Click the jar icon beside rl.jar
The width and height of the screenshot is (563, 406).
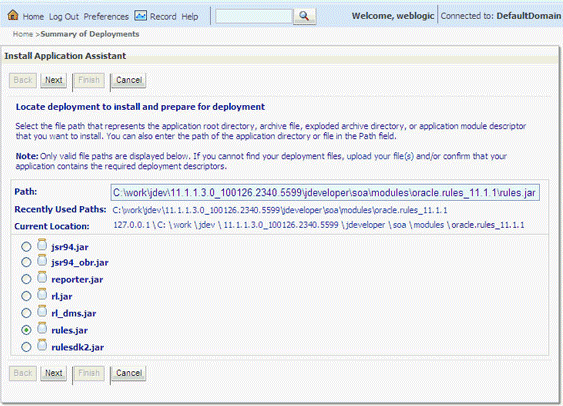point(42,294)
